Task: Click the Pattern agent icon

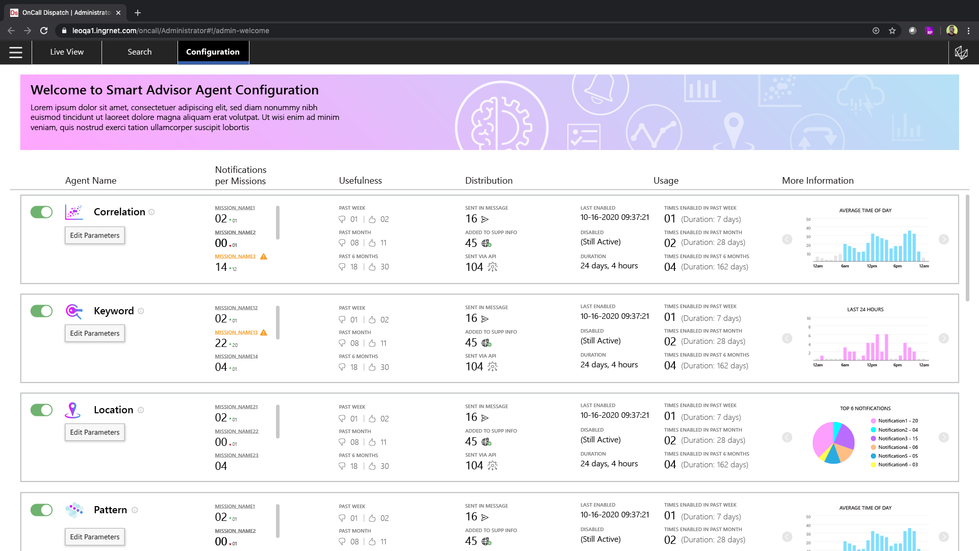Action: coord(74,510)
